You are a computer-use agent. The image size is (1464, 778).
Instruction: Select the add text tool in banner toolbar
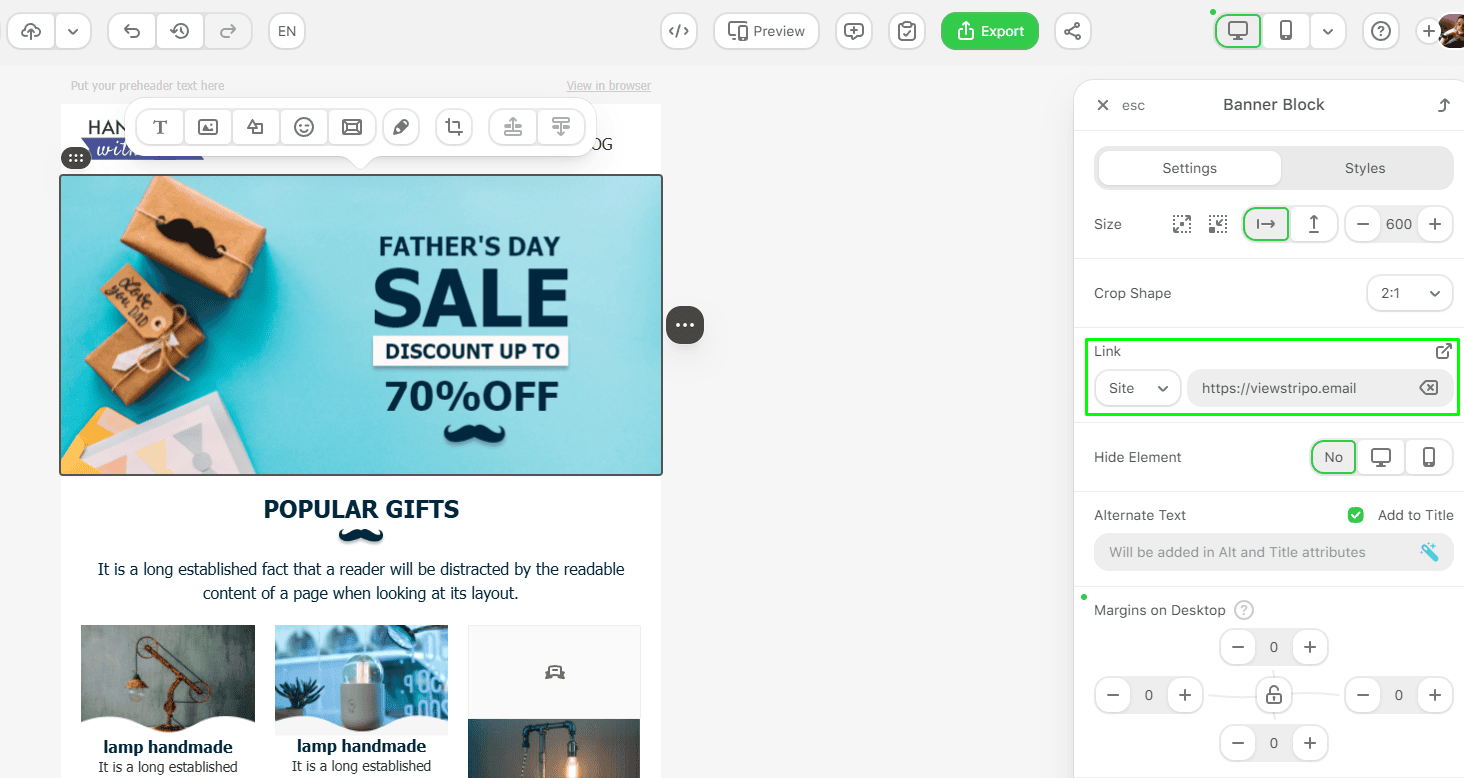pos(160,127)
